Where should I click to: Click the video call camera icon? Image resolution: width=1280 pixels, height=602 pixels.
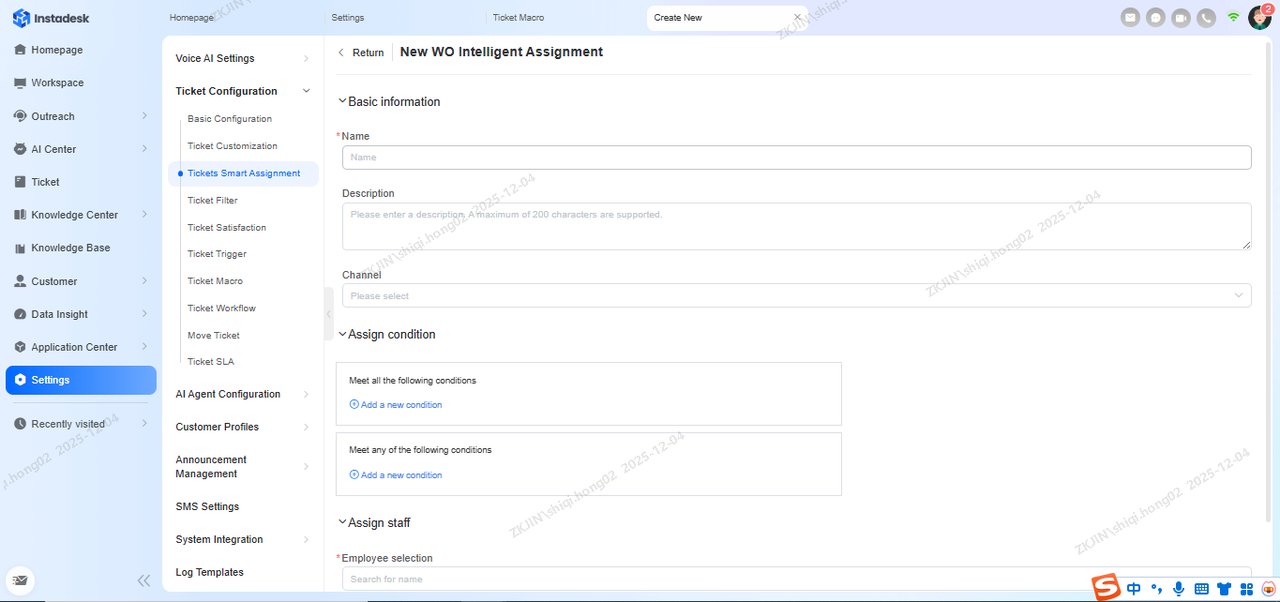pos(1181,17)
